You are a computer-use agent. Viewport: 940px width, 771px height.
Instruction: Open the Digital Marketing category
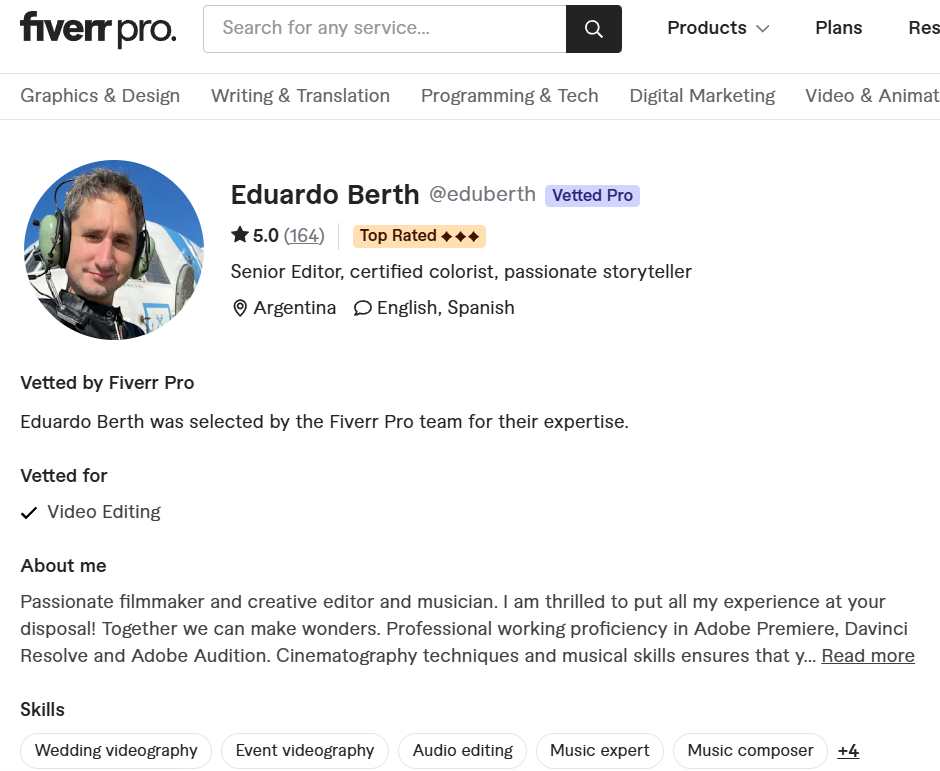[702, 96]
